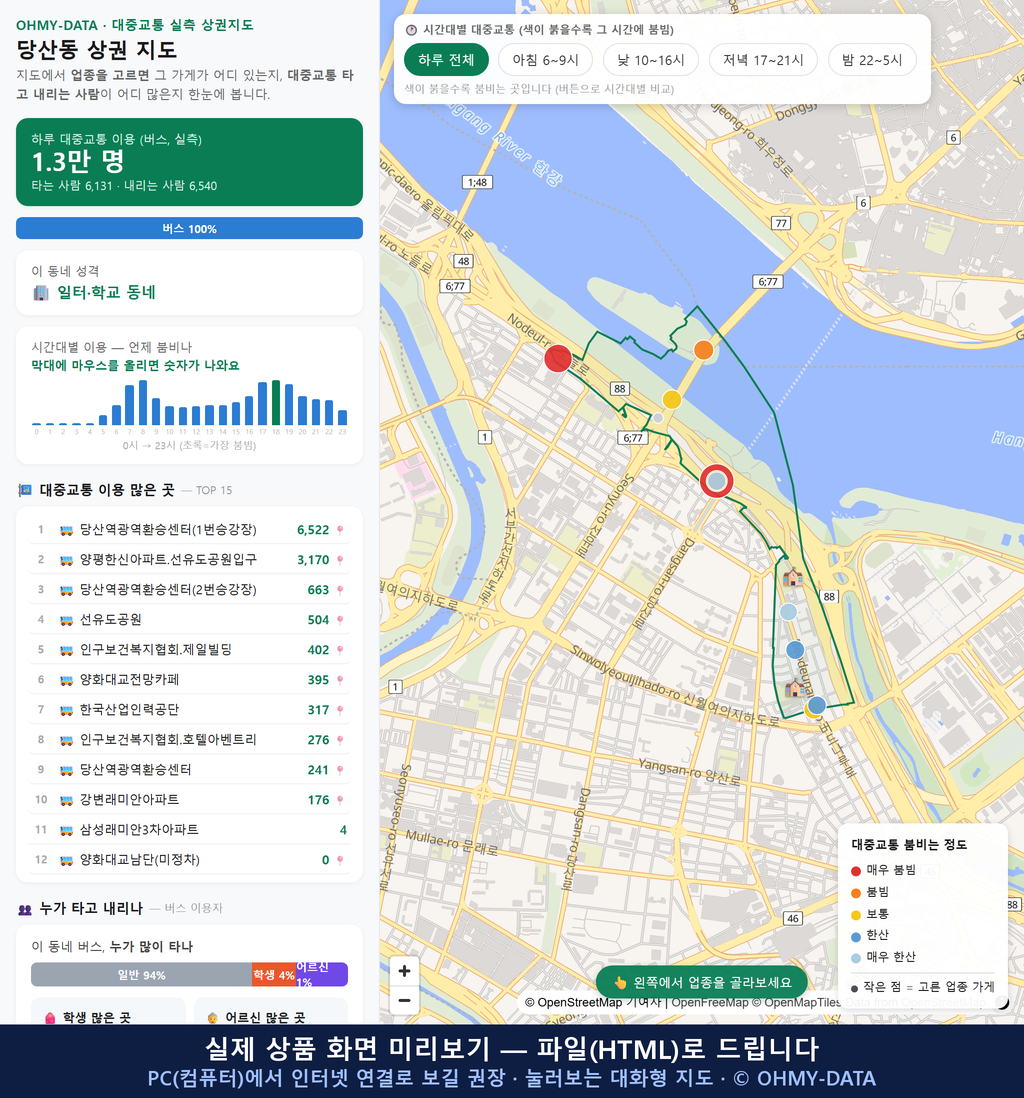1024x1098 pixels.
Task: Switch to the 저녁 17~21시 filter
Action: (763, 60)
